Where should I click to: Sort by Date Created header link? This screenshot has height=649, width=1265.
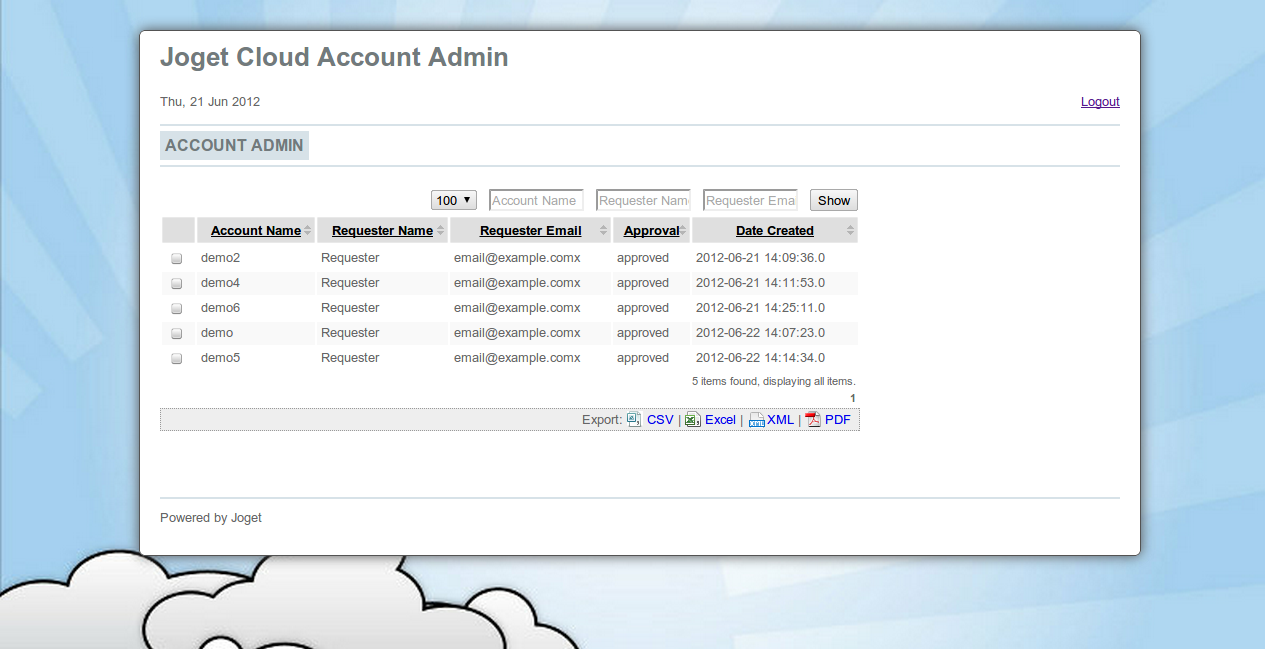click(x=774, y=231)
